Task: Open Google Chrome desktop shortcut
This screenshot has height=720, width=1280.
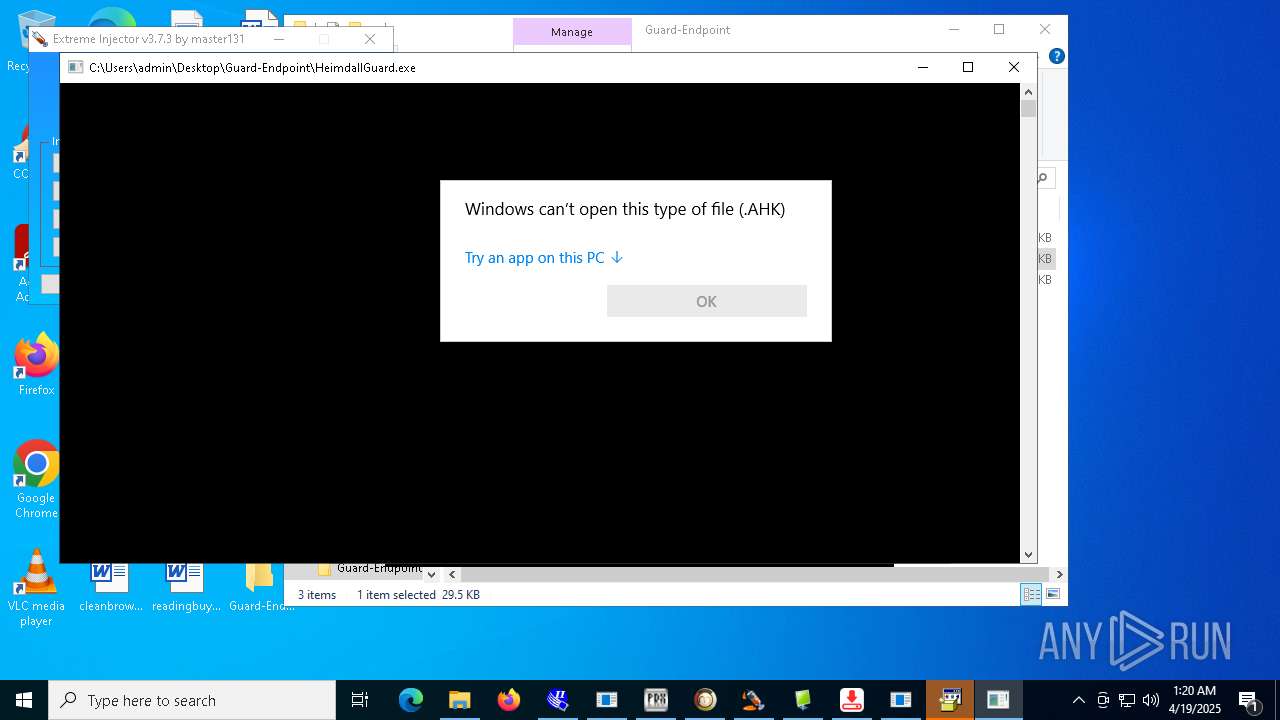Action: [36, 480]
